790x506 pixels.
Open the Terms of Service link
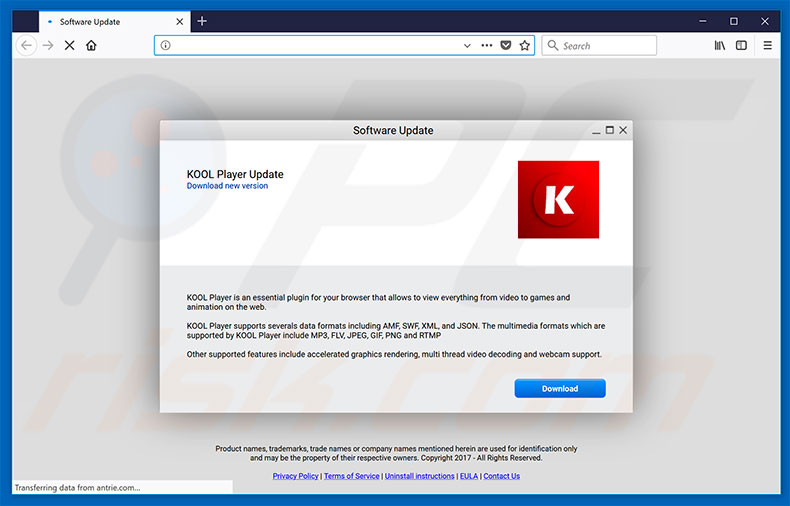click(x=352, y=476)
